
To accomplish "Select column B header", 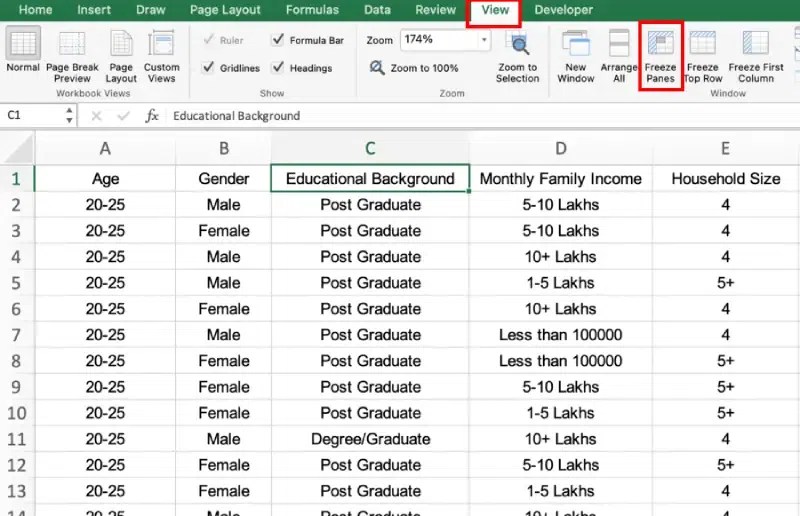I will click(x=223, y=149).
